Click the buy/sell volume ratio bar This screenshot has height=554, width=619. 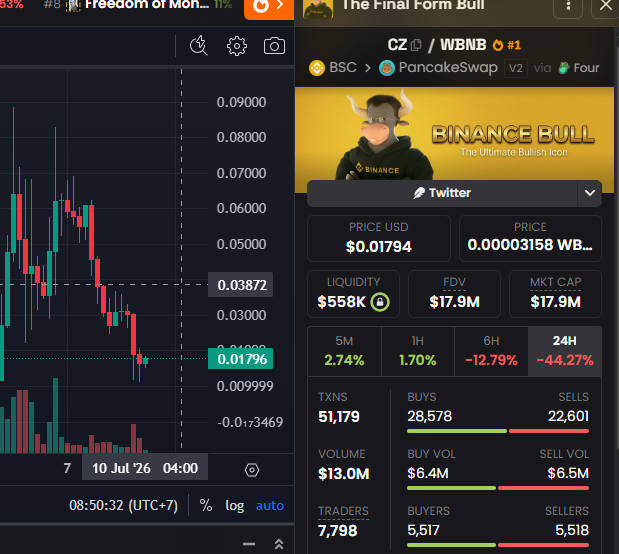click(x=498, y=488)
